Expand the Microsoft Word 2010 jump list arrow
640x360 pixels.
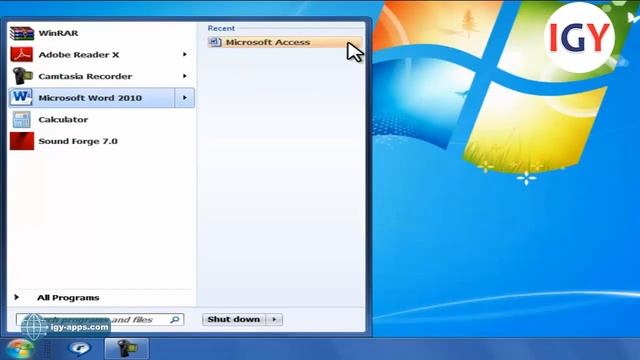185,98
